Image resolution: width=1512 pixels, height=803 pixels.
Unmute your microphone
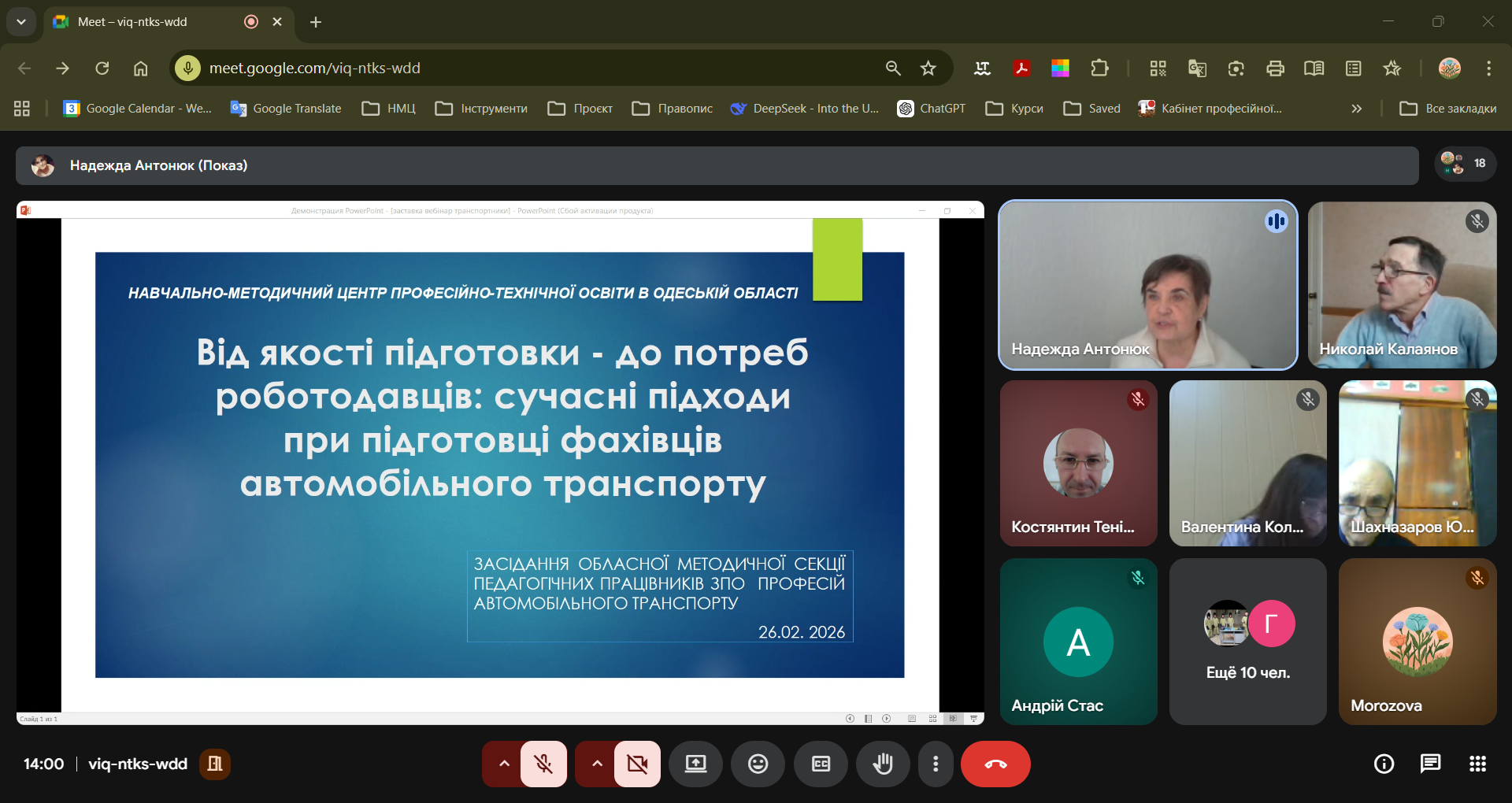point(543,764)
